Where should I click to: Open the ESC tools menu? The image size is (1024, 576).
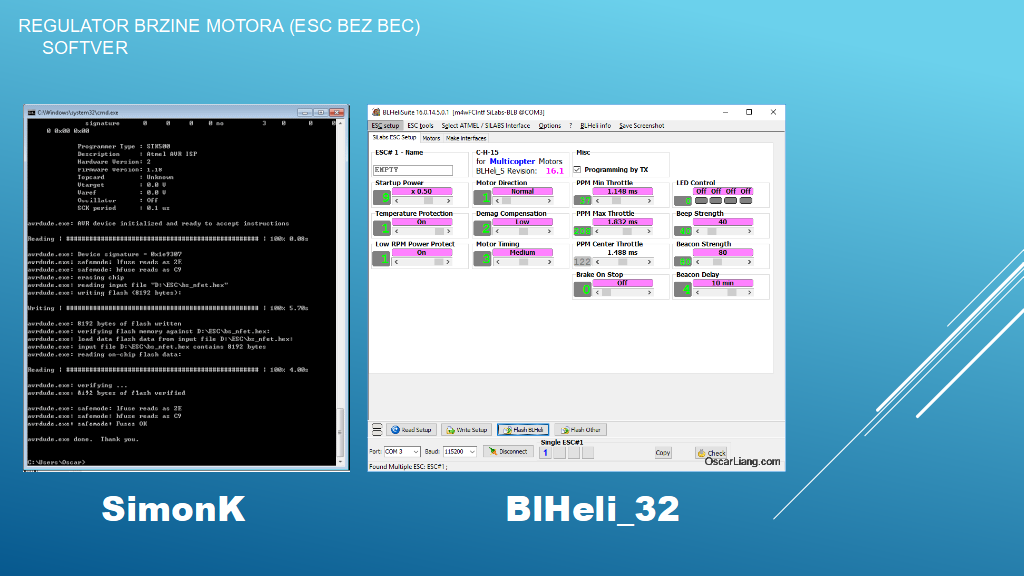(420, 126)
